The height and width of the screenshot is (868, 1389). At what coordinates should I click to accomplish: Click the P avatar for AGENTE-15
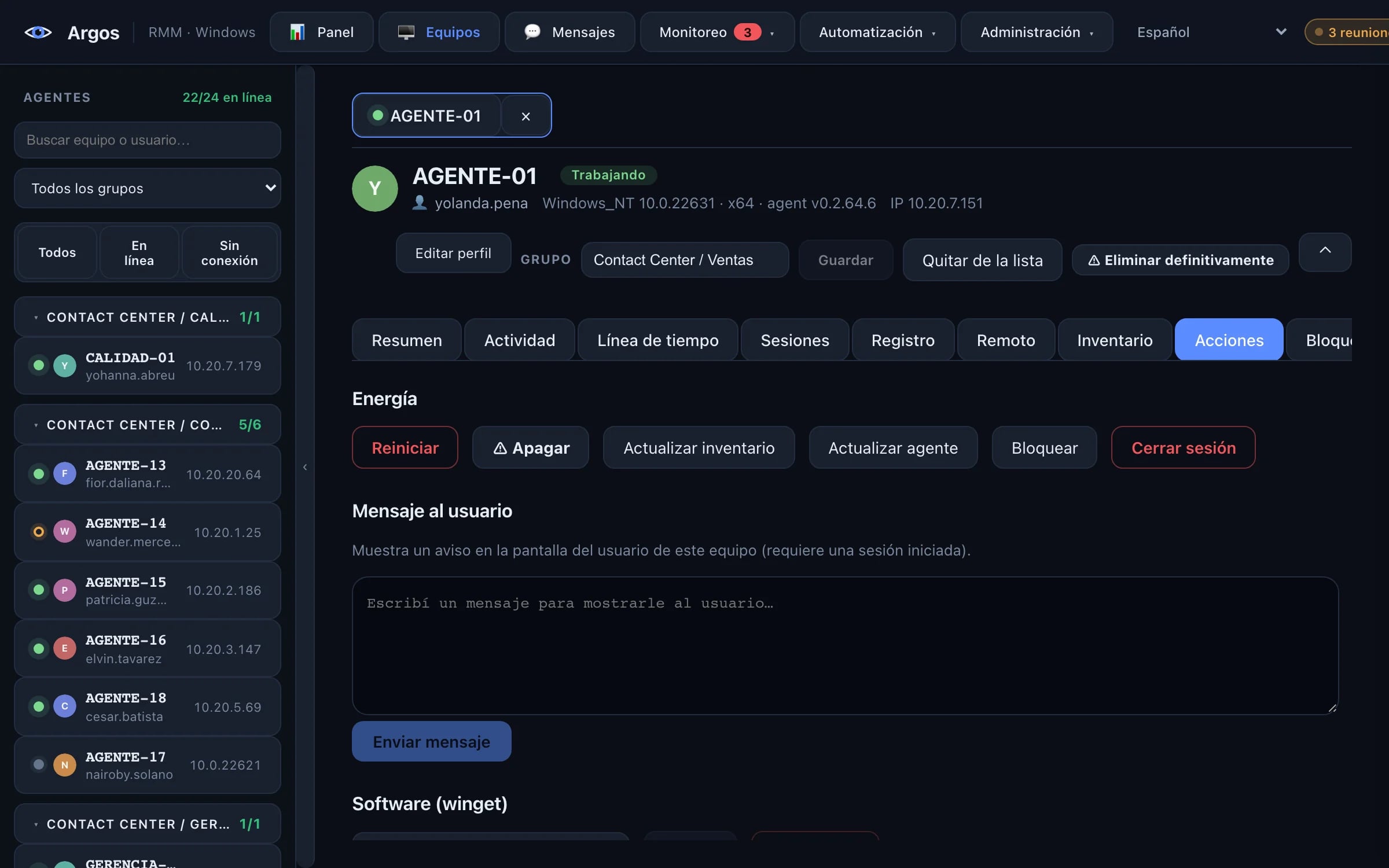click(x=65, y=590)
